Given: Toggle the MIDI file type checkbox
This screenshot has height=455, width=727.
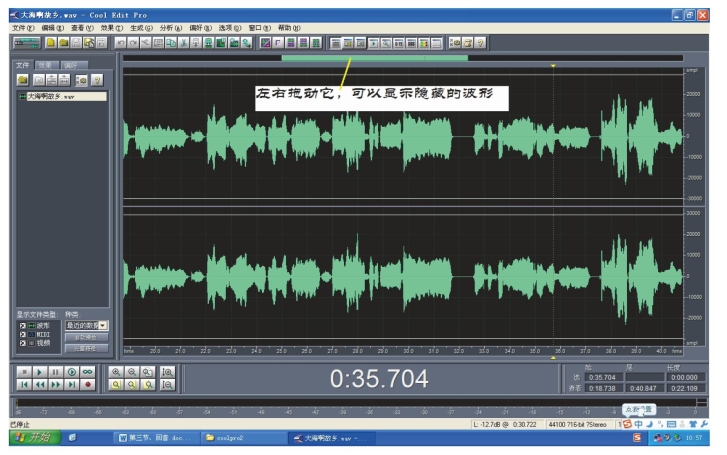Looking at the screenshot, I should coord(24,334).
